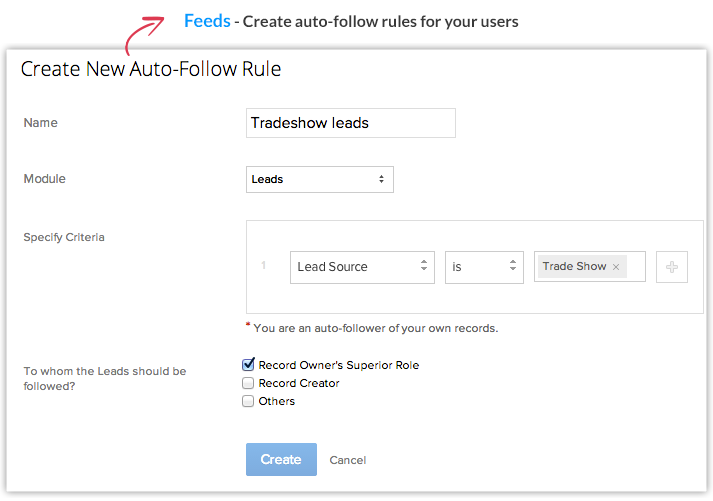The height and width of the screenshot is (501, 713).
Task: Cancel the auto-follow rule creation
Action: pos(347,460)
